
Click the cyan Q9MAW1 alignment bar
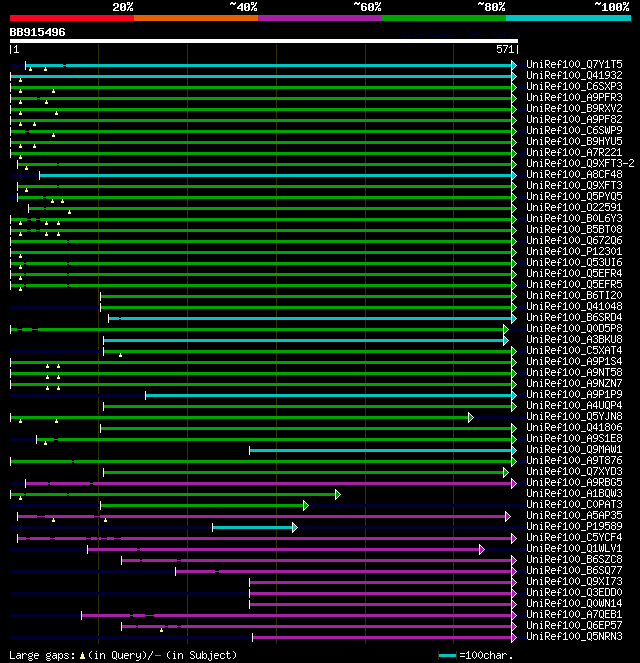[380, 450]
